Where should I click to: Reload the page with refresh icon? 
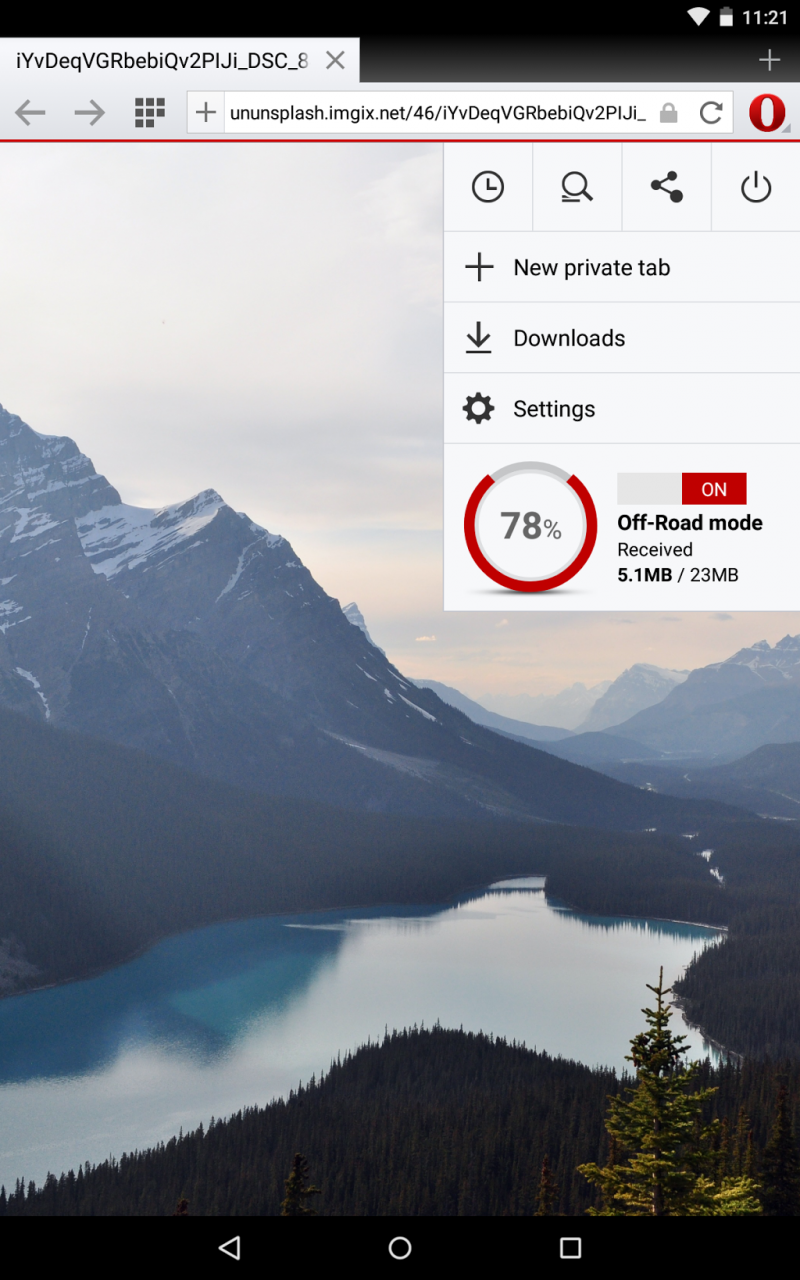pos(711,113)
